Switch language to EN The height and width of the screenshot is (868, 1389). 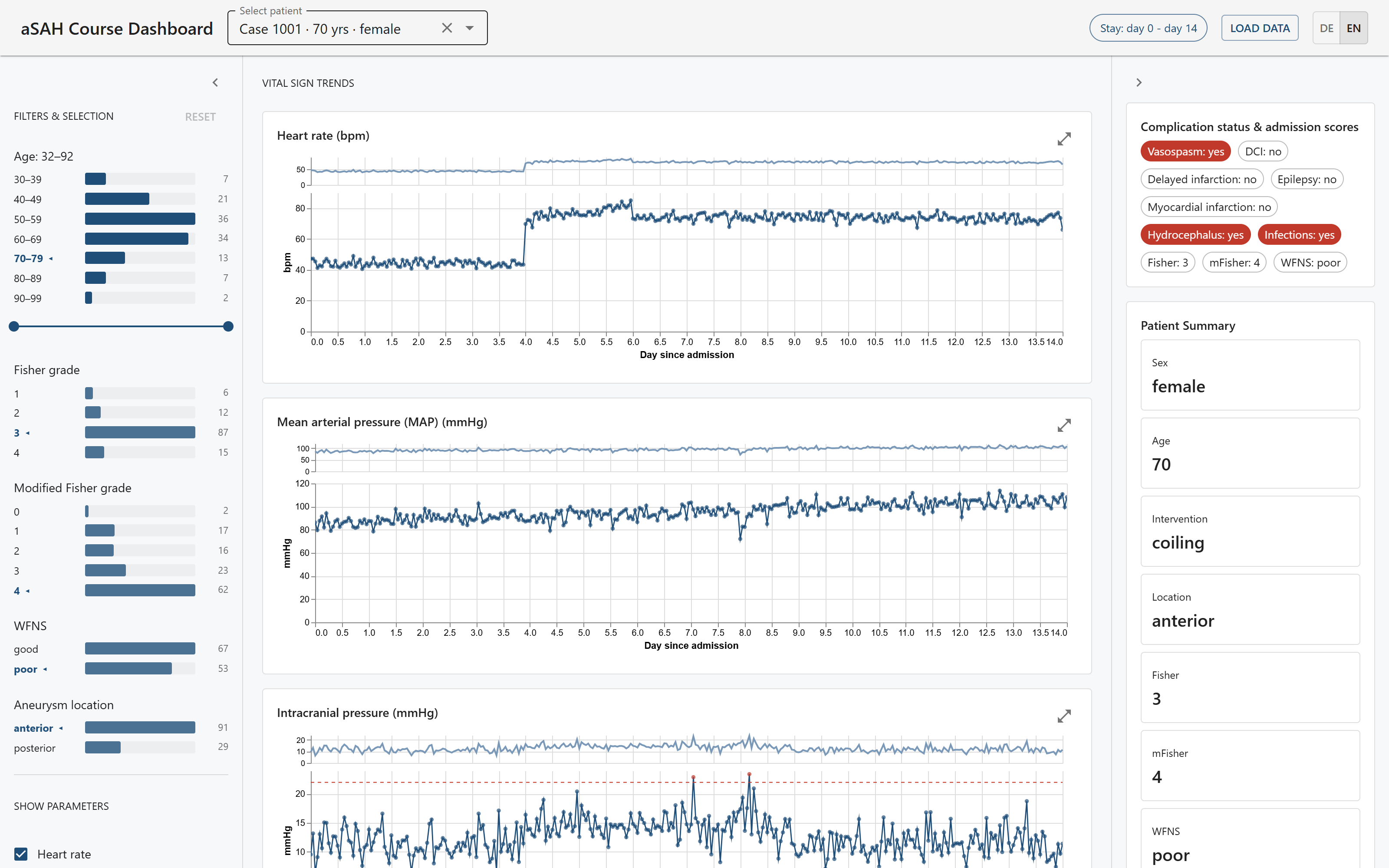click(x=1353, y=28)
